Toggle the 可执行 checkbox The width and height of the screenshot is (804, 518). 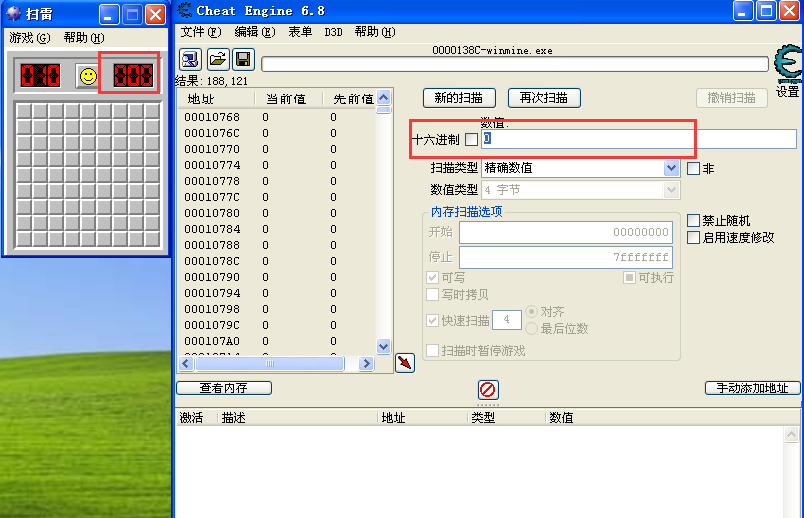[629, 277]
